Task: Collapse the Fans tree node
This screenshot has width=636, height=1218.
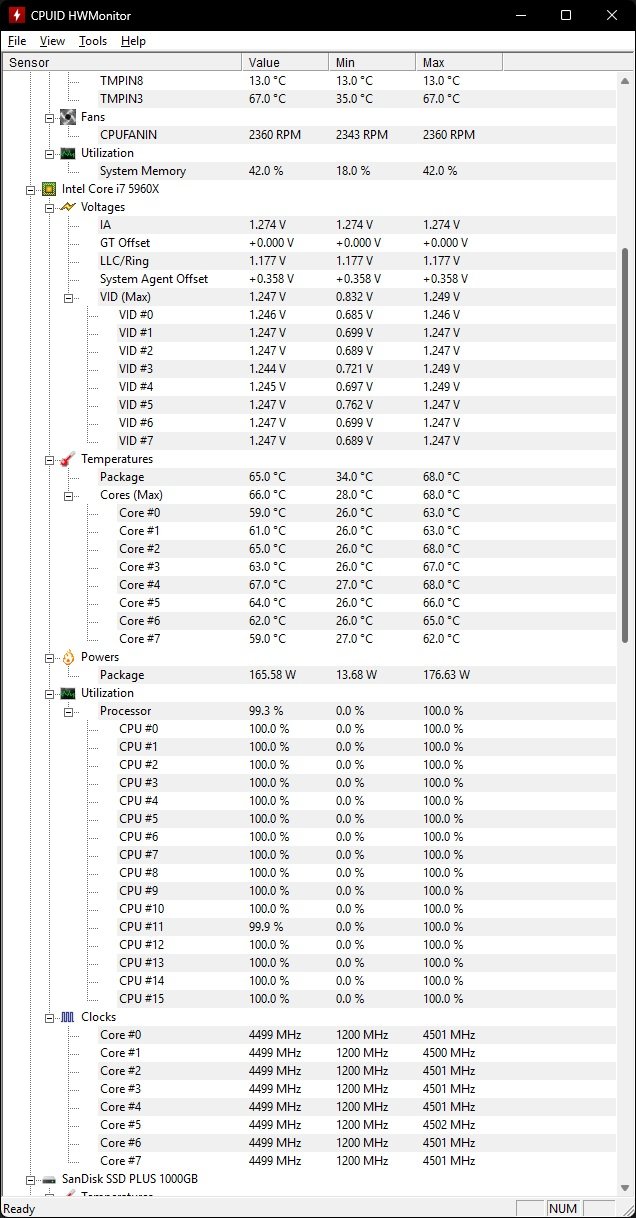Action: (x=50, y=117)
